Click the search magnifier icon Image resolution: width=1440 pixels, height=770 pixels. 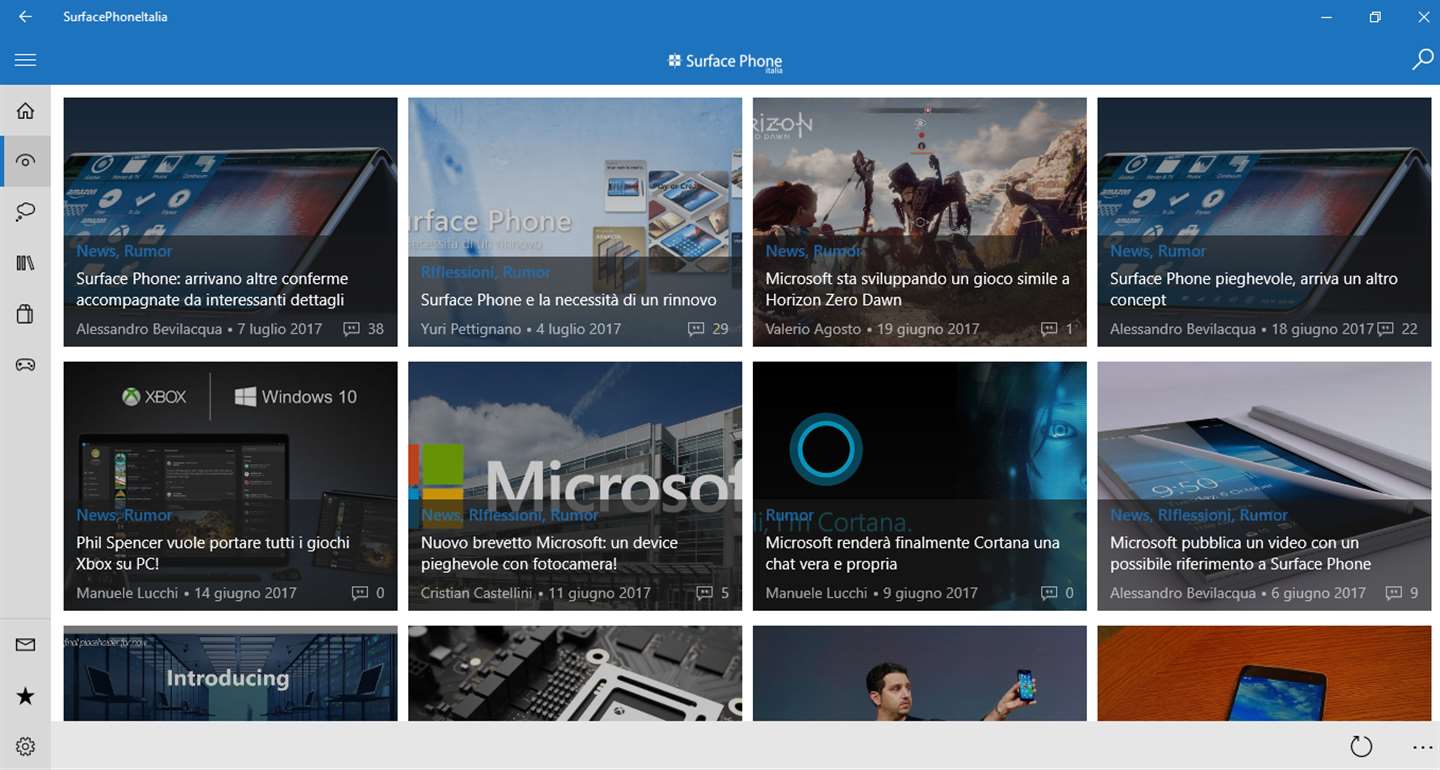[1422, 60]
